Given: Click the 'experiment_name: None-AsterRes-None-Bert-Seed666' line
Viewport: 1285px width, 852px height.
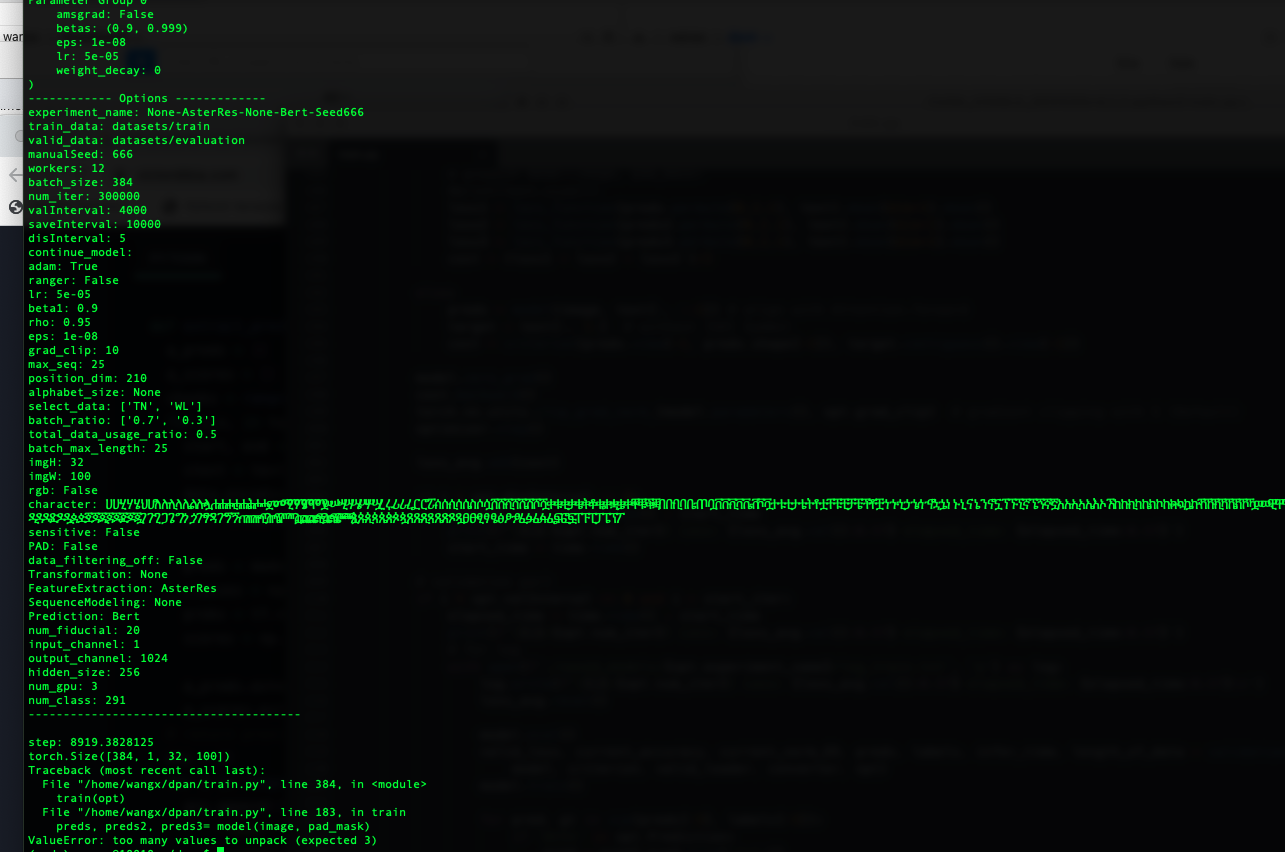Looking at the screenshot, I should click(196, 112).
